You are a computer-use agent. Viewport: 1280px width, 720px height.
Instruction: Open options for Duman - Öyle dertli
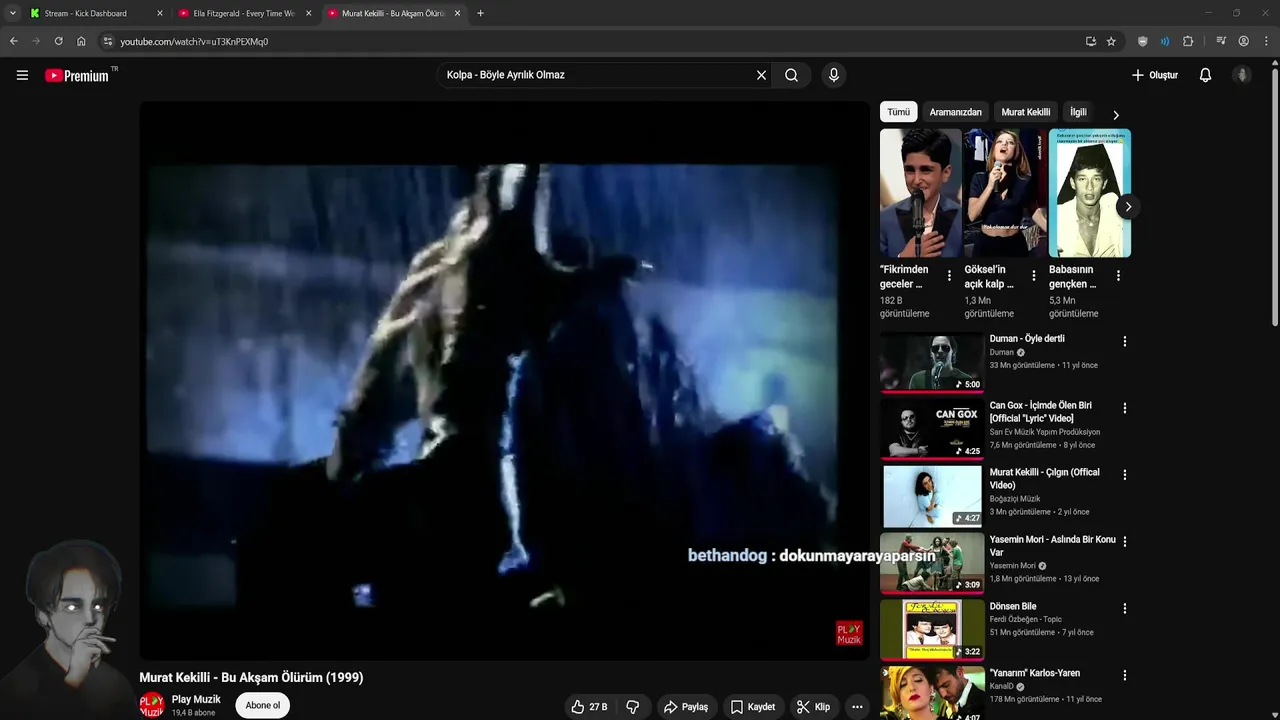coord(1124,341)
